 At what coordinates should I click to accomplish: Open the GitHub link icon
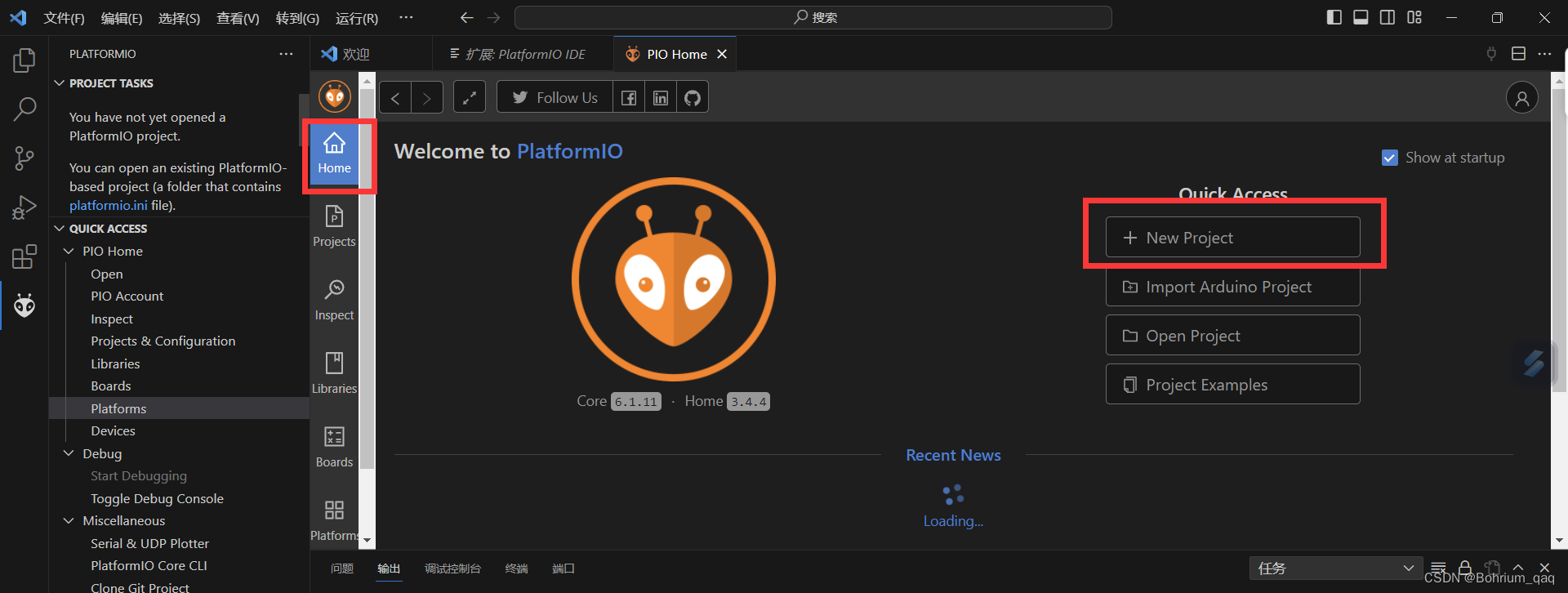(x=693, y=98)
